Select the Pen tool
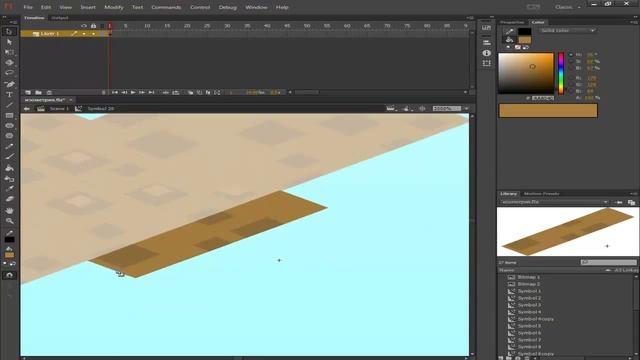640x360 pixels. pyautogui.click(x=9, y=84)
